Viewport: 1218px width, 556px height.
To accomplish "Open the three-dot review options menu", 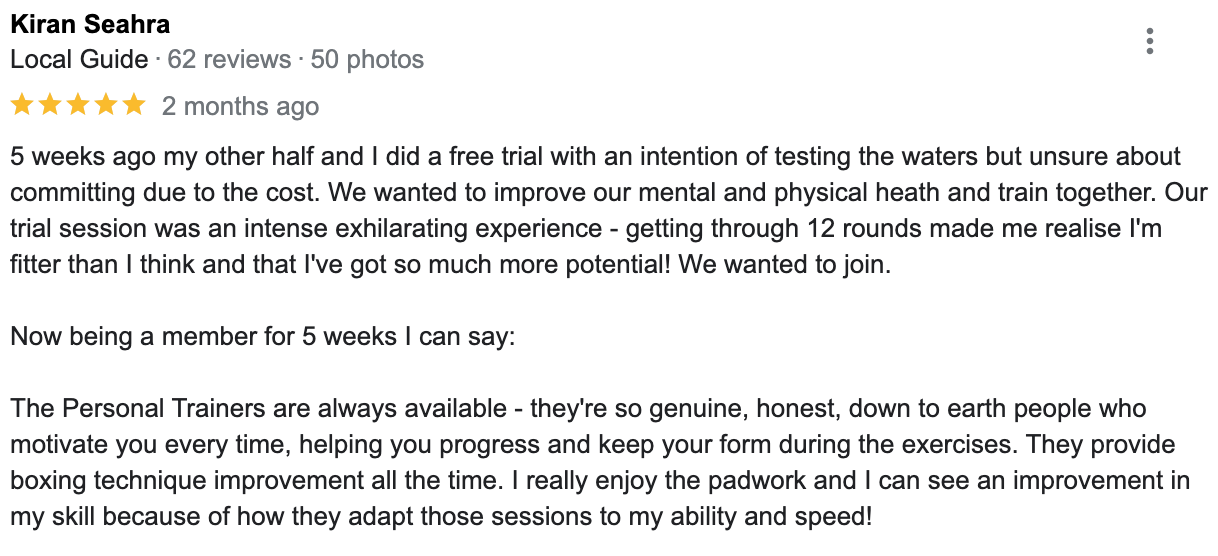I will click(1150, 41).
